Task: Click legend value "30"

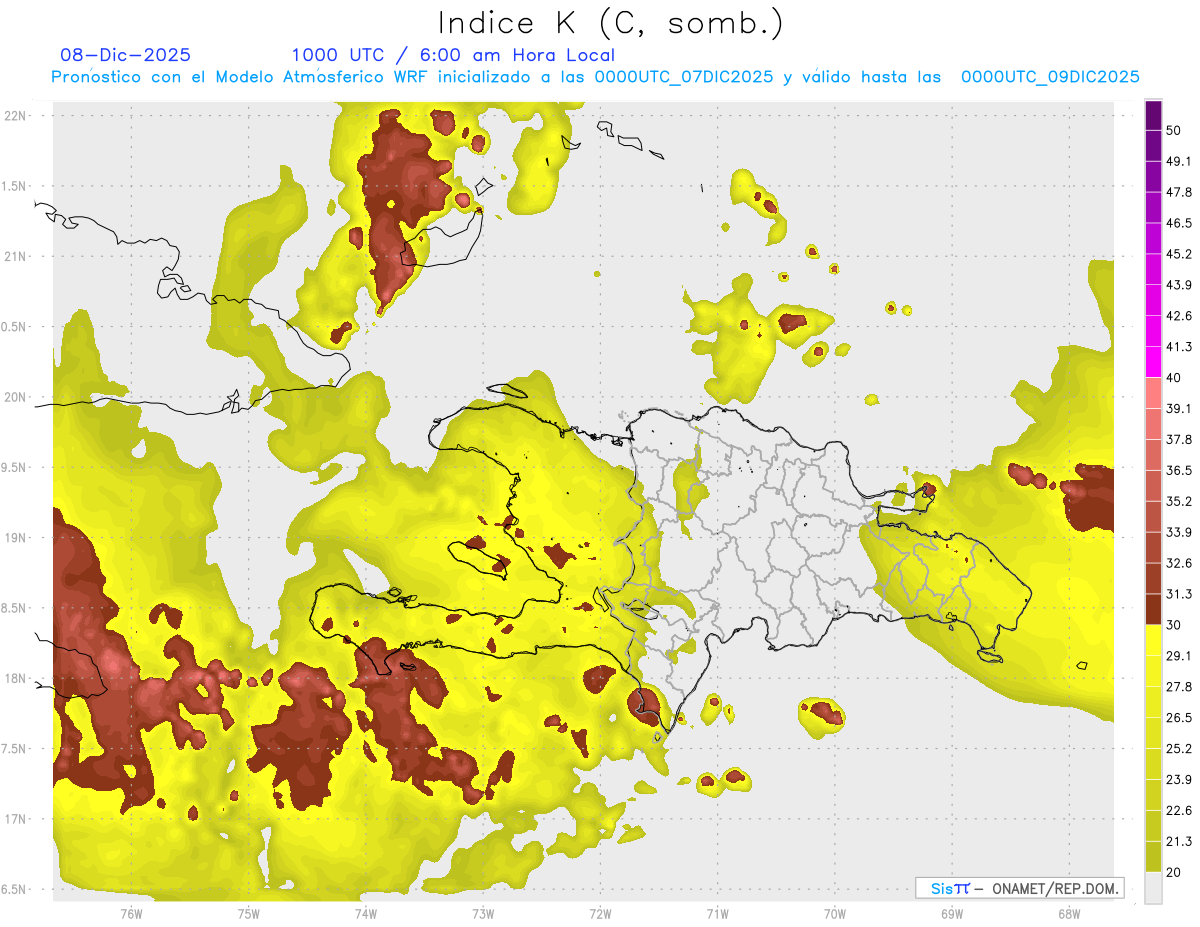Action: (1174, 625)
